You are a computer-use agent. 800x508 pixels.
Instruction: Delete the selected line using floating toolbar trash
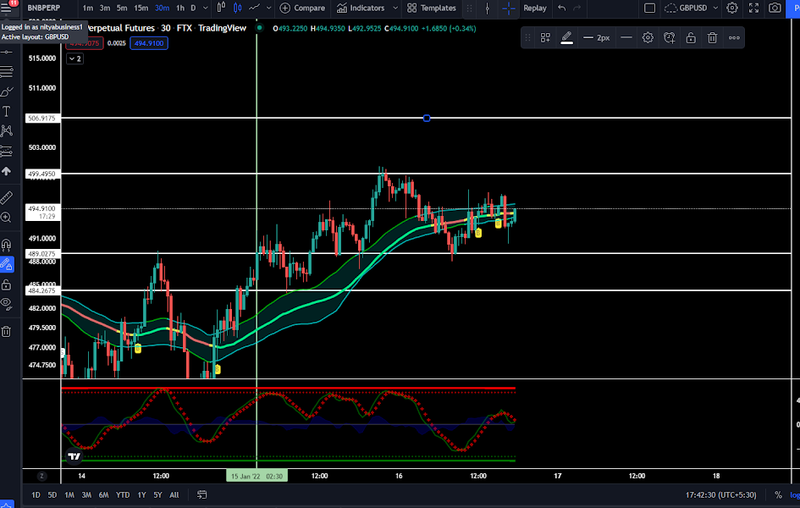712,38
